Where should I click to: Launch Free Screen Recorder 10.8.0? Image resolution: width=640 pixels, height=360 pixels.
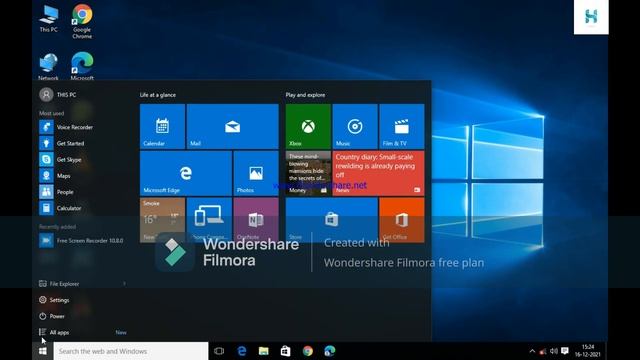[x=82, y=240]
